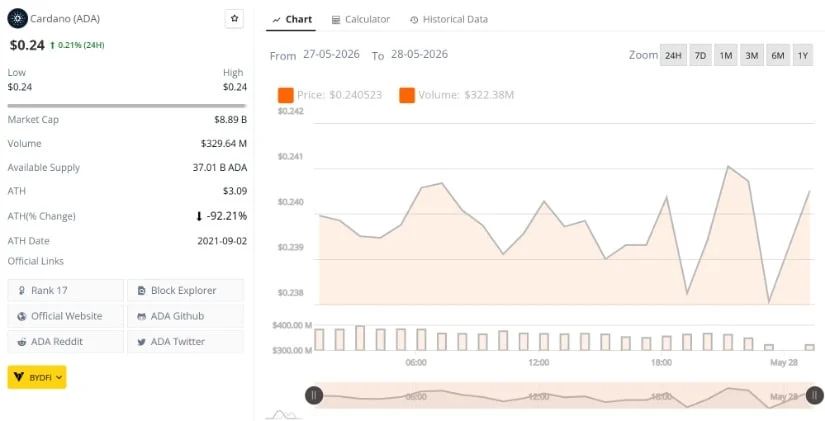
Task: Add Cardano to favorites with the star
Action: [234, 19]
